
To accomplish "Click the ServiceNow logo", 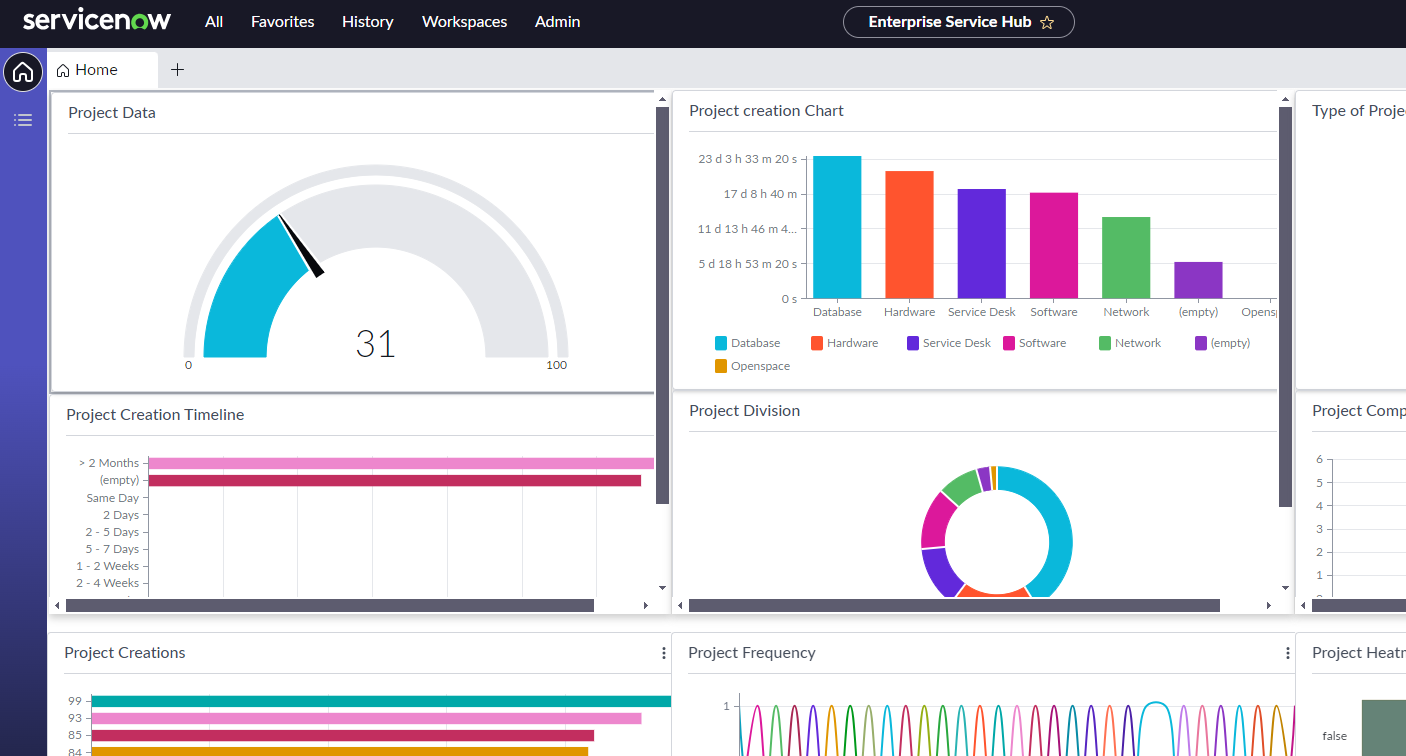I will pyautogui.click(x=97, y=21).
